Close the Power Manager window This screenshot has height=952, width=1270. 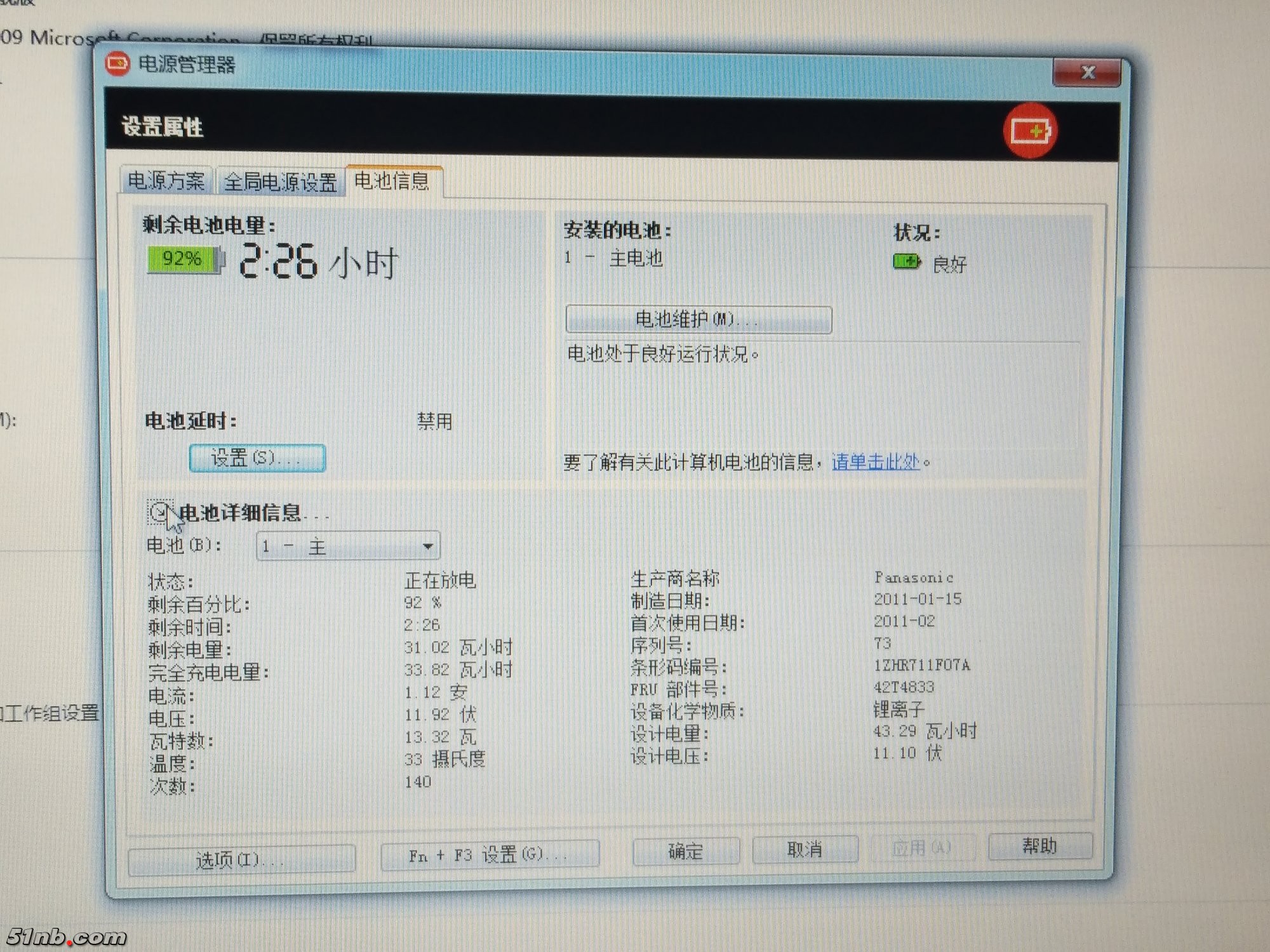[1087, 72]
